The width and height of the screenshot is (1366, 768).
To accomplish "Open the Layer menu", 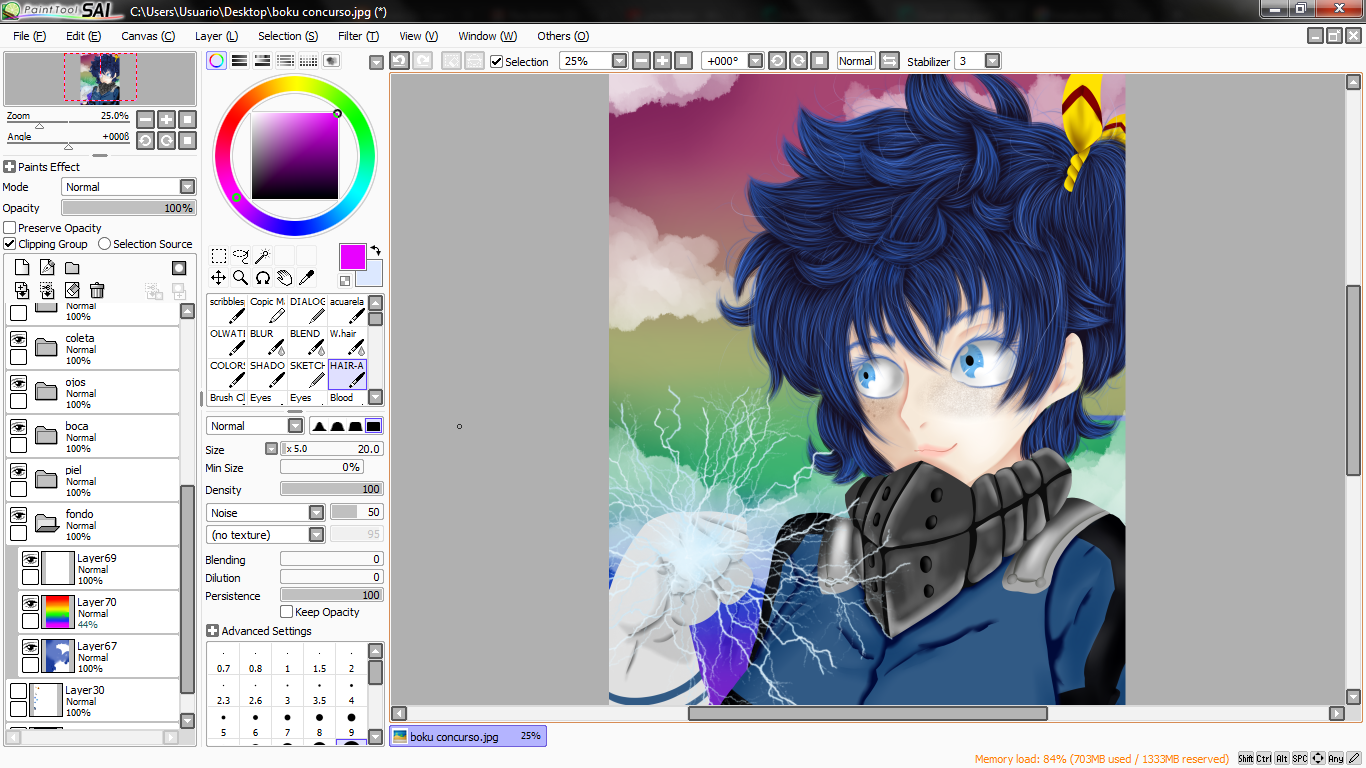I will [x=217, y=36].
